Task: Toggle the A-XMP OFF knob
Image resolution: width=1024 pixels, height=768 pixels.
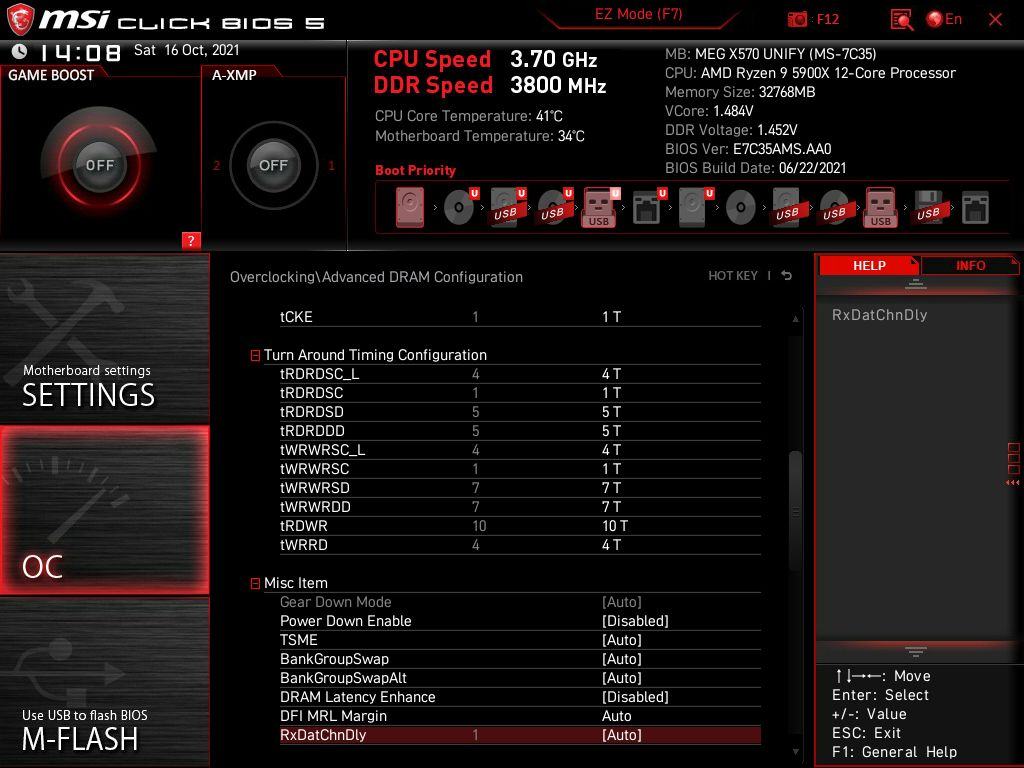Action: point(273,165)
